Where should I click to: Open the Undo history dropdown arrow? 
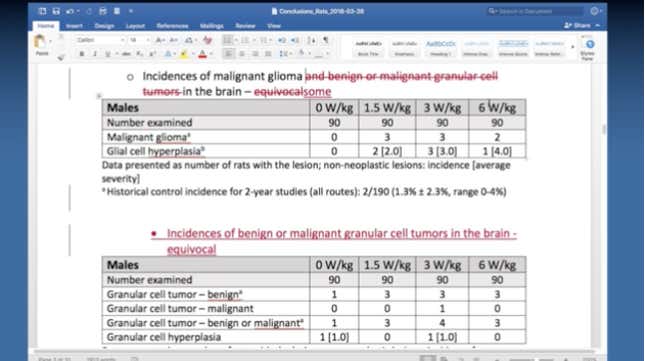tap(77, 12)
